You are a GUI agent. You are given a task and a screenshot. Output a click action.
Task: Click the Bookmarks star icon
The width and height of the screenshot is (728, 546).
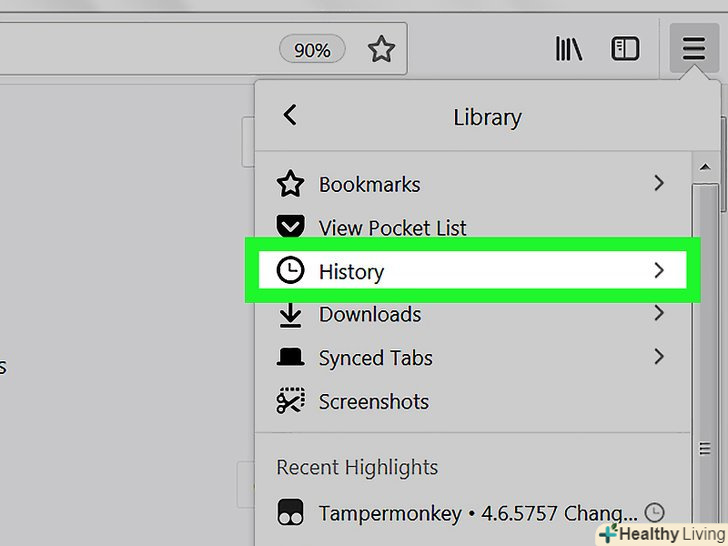(290, 184)
